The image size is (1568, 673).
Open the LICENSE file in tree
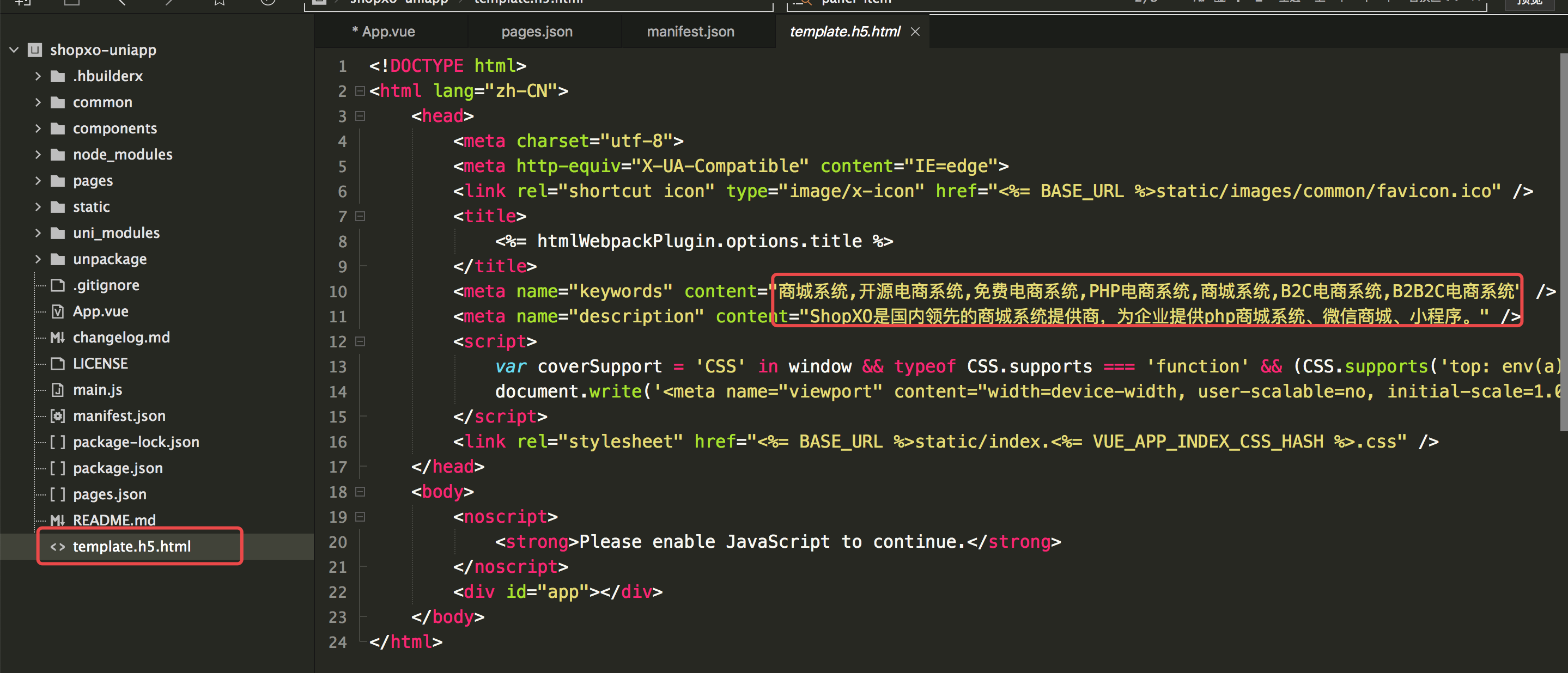click(100, 364)
